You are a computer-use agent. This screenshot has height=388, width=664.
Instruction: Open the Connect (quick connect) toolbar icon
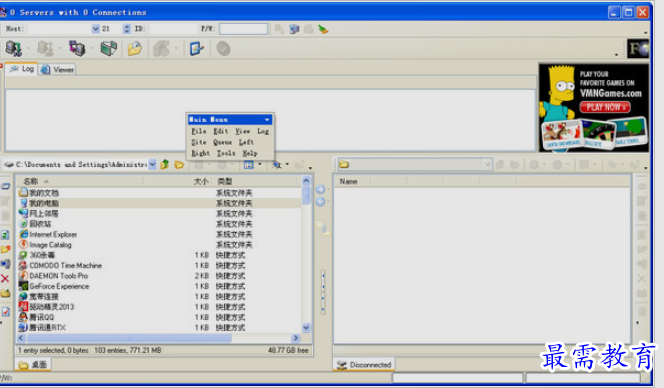(x=13, y=49)
